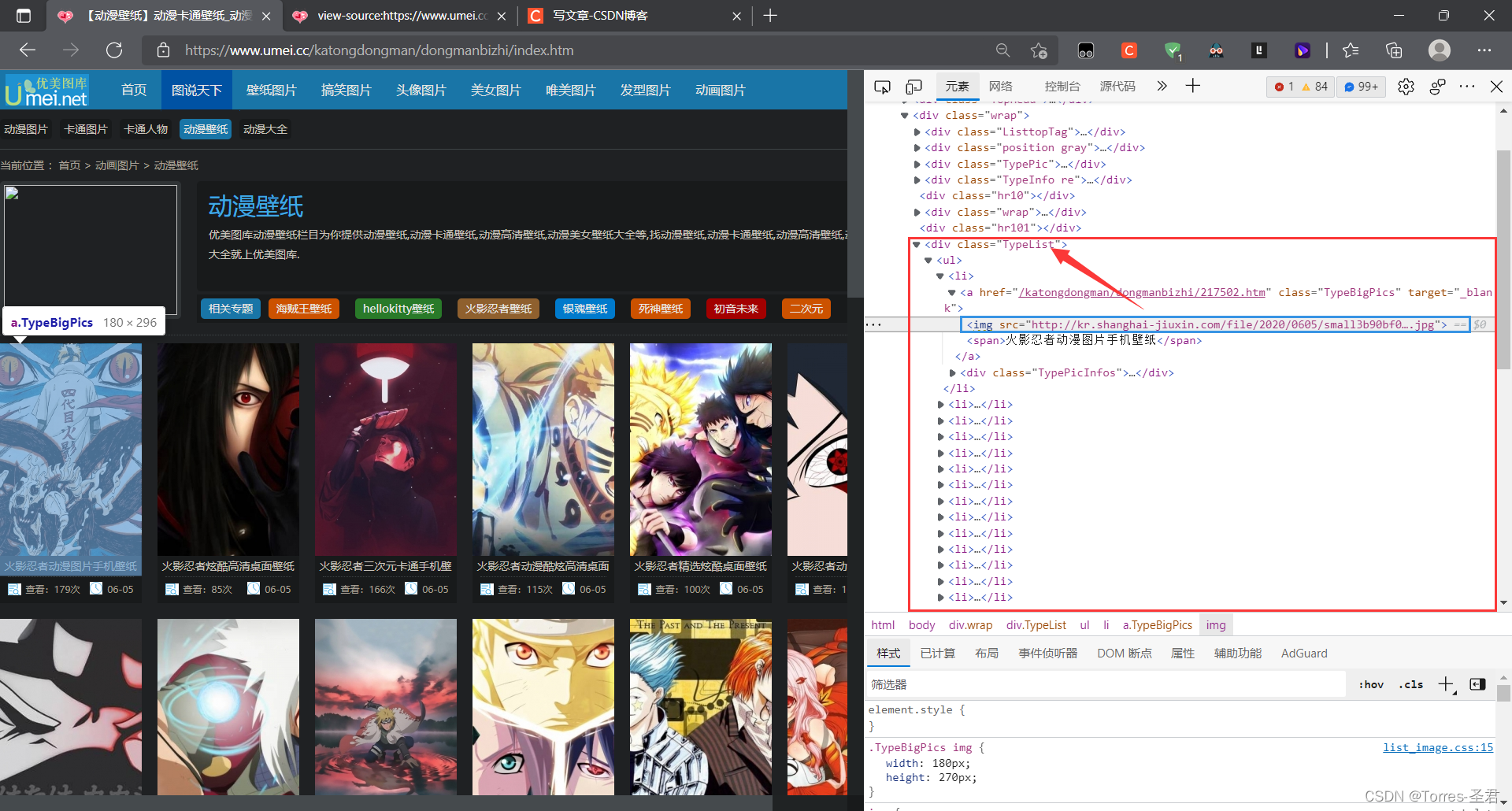The image size is (1512, 811).
Task: Open the 美女图片 navigation menu
Action: [495, 91]
